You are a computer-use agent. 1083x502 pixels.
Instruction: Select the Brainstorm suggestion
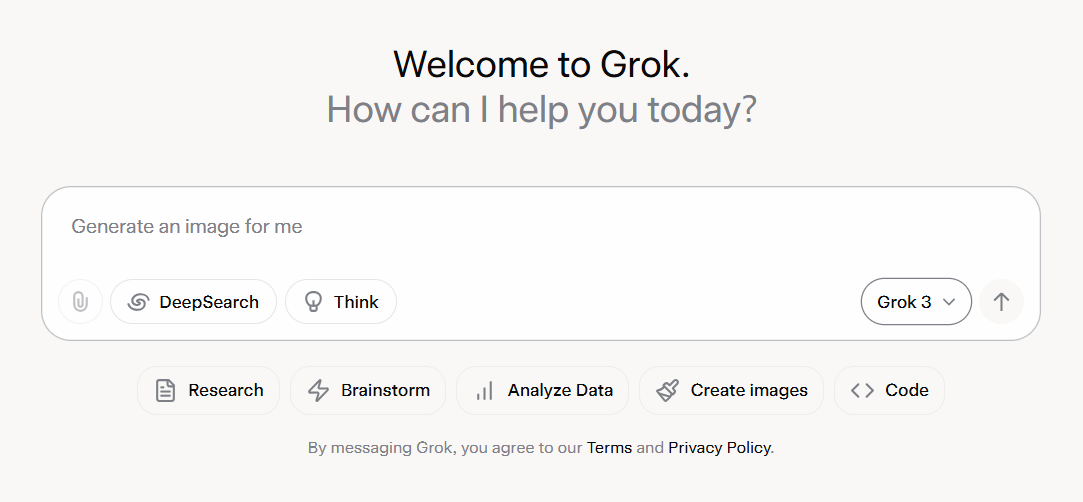(x=368, y=391)
